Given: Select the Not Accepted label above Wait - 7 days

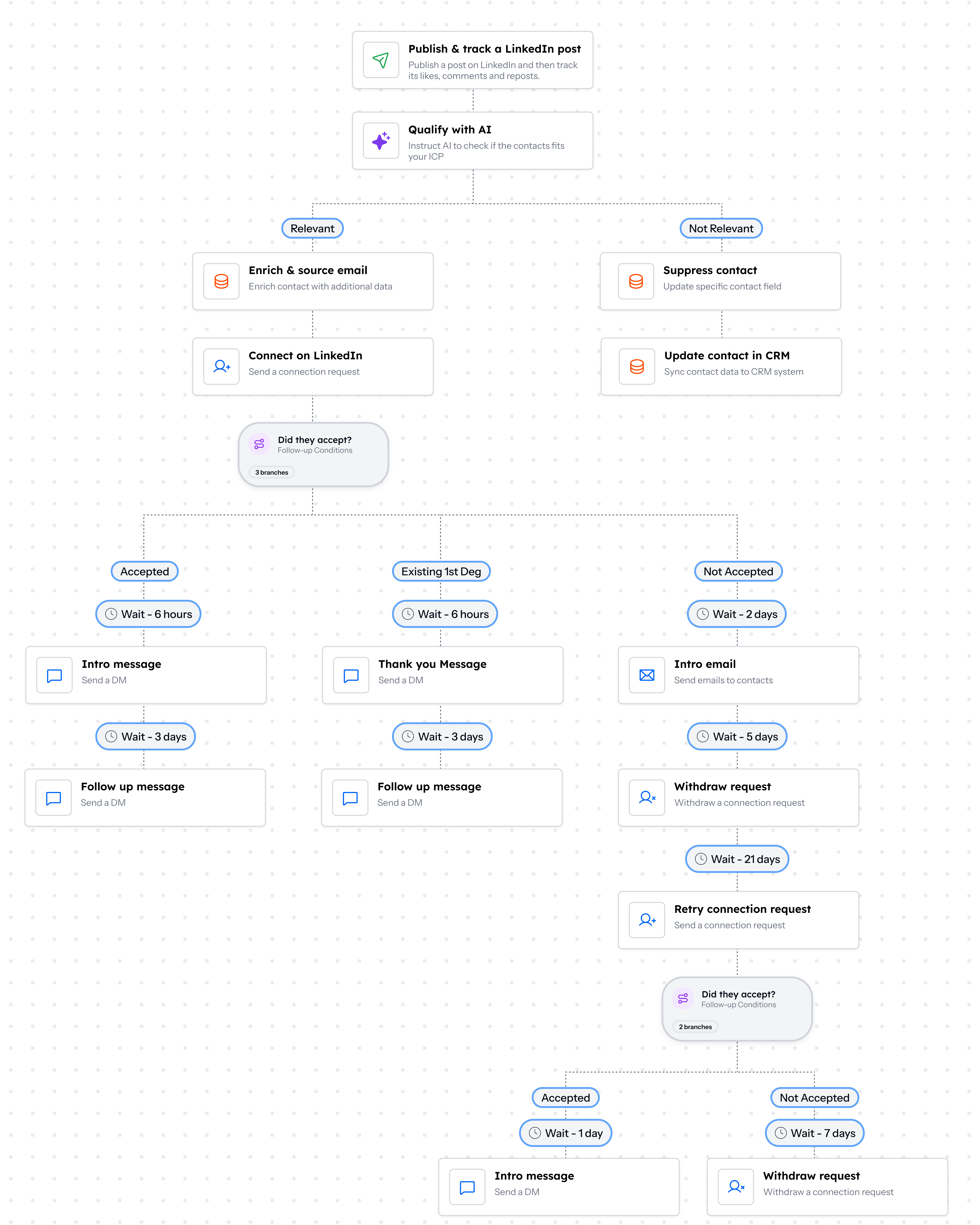Looking at the screenshot, I should (x=814, y=1098).
